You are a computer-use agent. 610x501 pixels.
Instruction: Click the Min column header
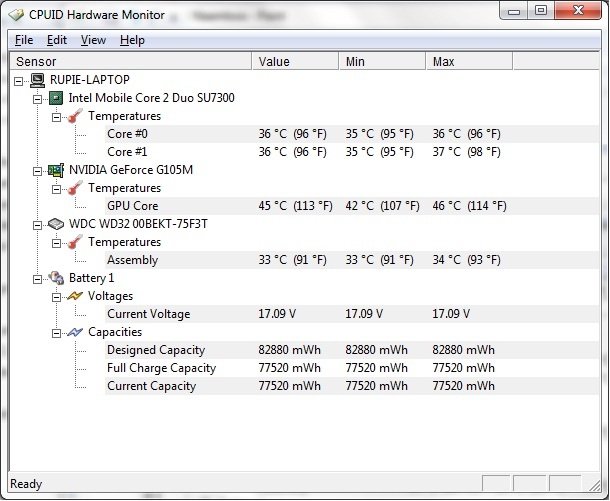point(382,61)
